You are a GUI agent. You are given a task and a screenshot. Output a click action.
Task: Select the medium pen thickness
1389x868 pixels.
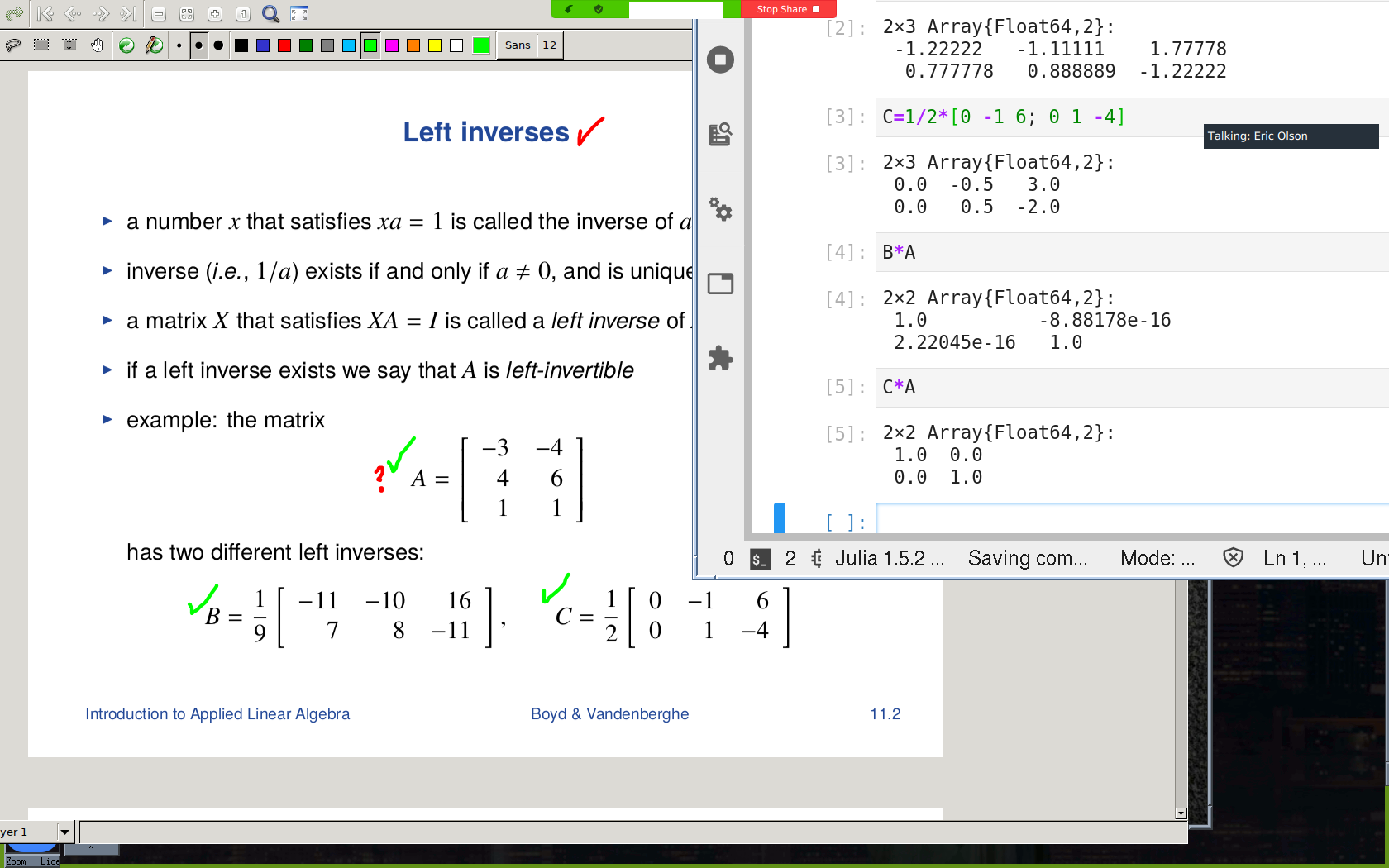198,45
